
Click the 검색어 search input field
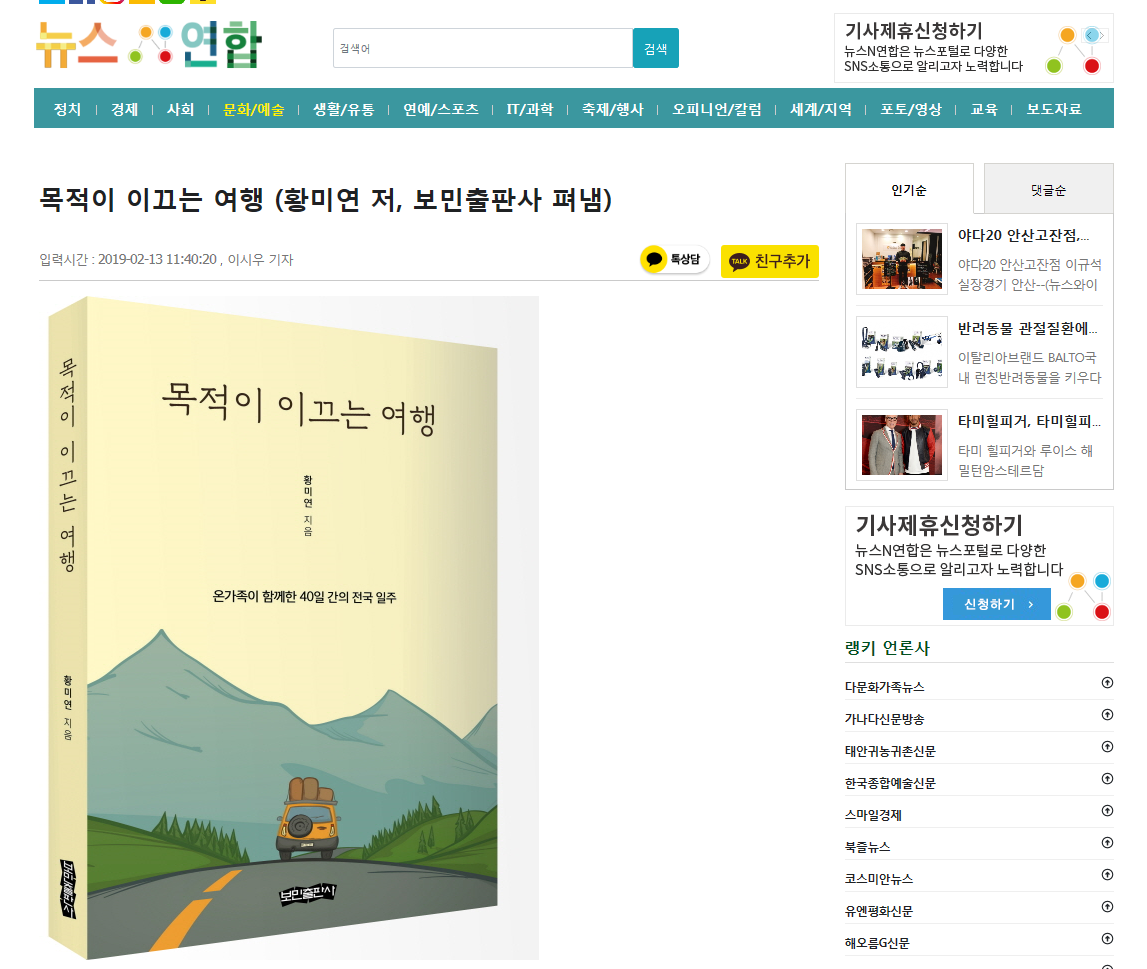coord(483,48)
